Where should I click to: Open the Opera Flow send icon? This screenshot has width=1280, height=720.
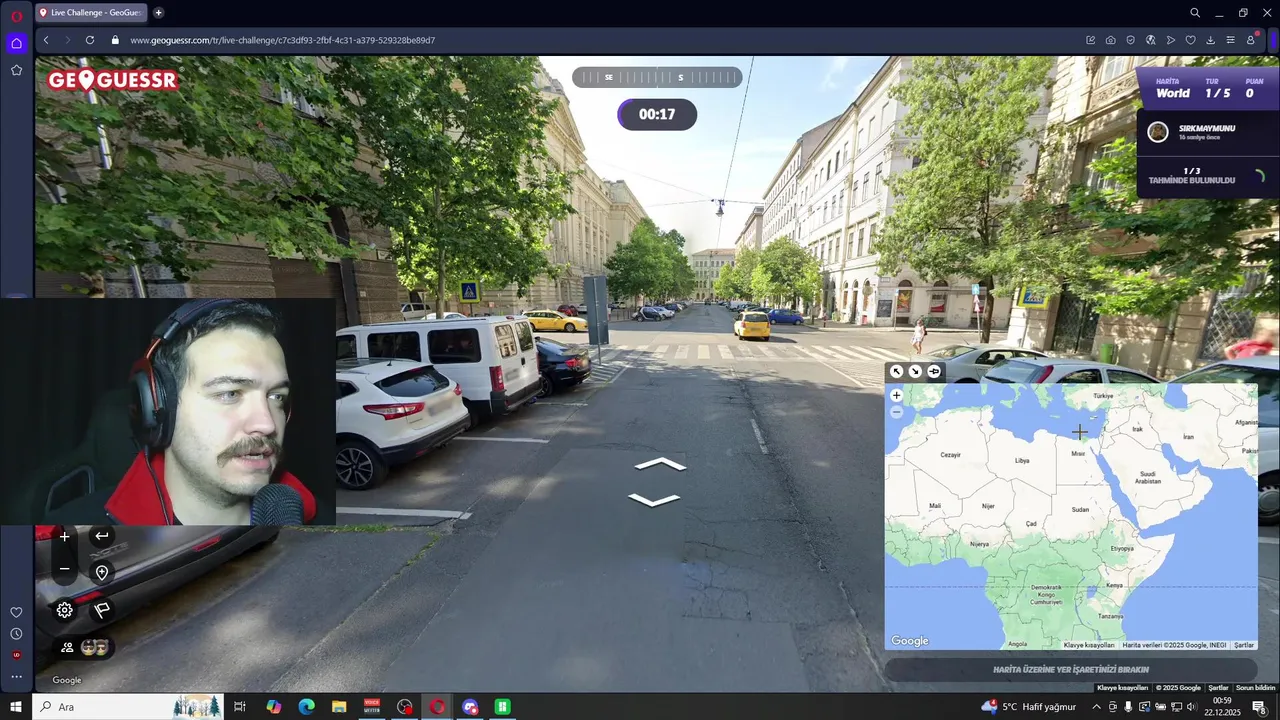(1170, 40)
